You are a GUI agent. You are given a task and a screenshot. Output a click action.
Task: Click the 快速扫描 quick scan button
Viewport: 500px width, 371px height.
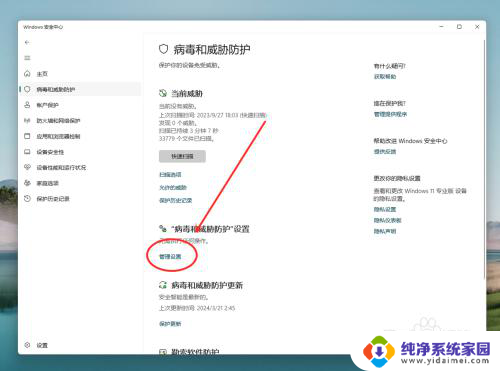(x=182, y=156)
